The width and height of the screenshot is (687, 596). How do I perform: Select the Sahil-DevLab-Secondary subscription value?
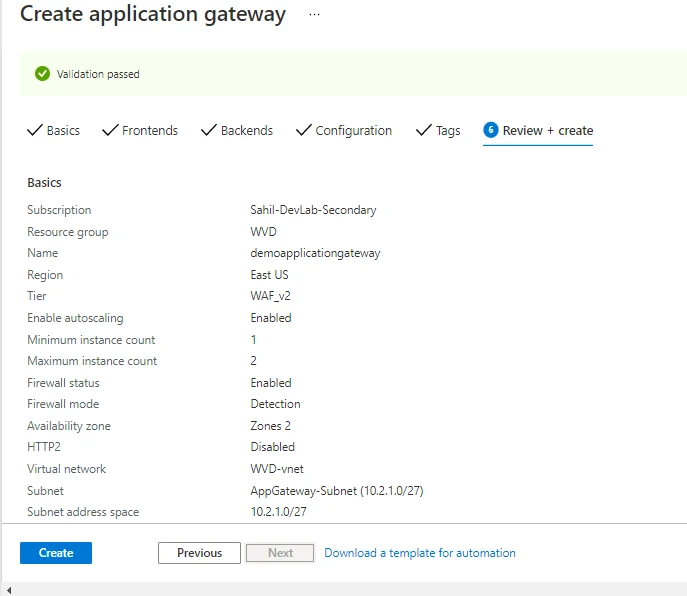click(x=313, y=210)
